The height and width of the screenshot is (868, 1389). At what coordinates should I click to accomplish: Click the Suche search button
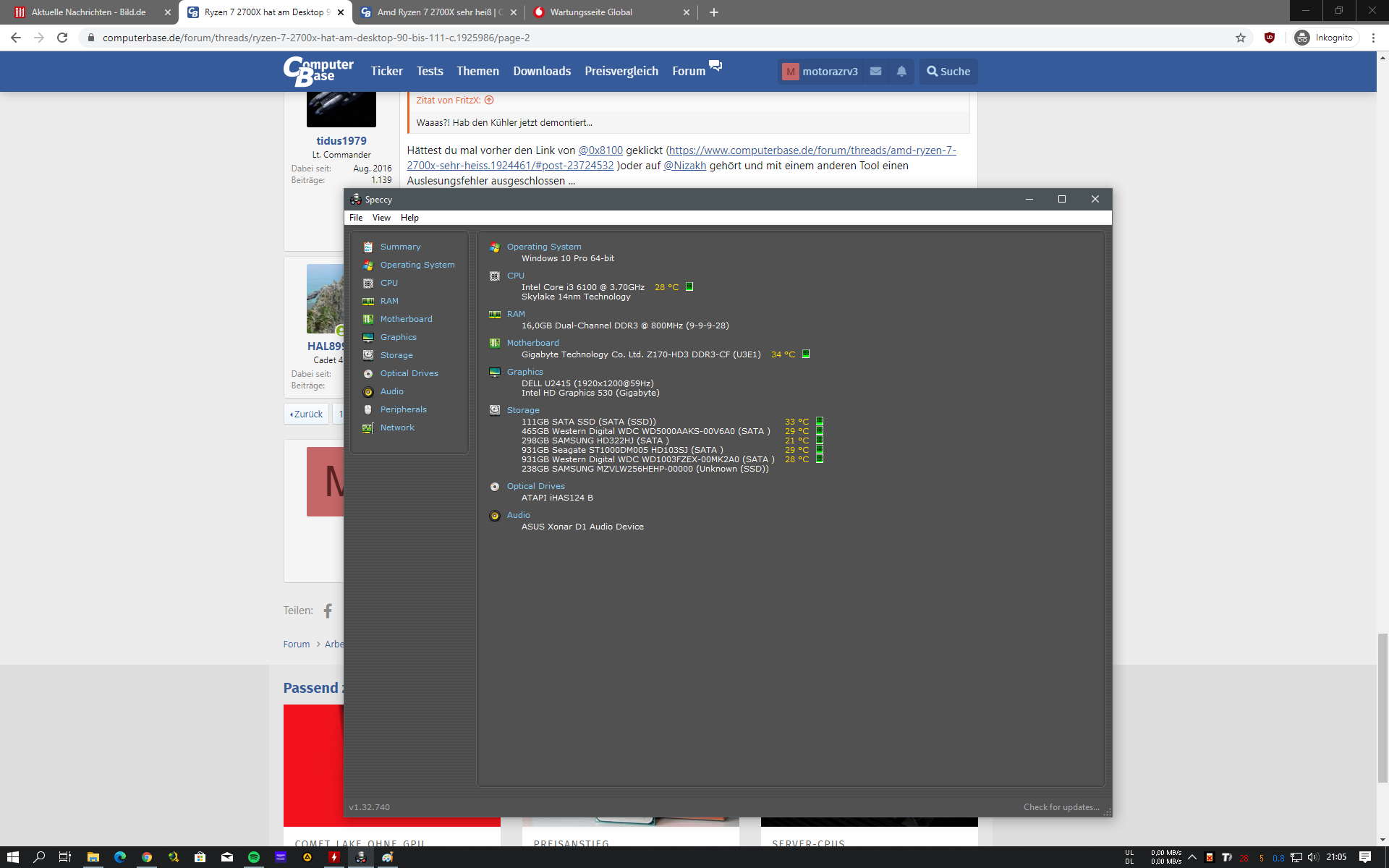948,71
